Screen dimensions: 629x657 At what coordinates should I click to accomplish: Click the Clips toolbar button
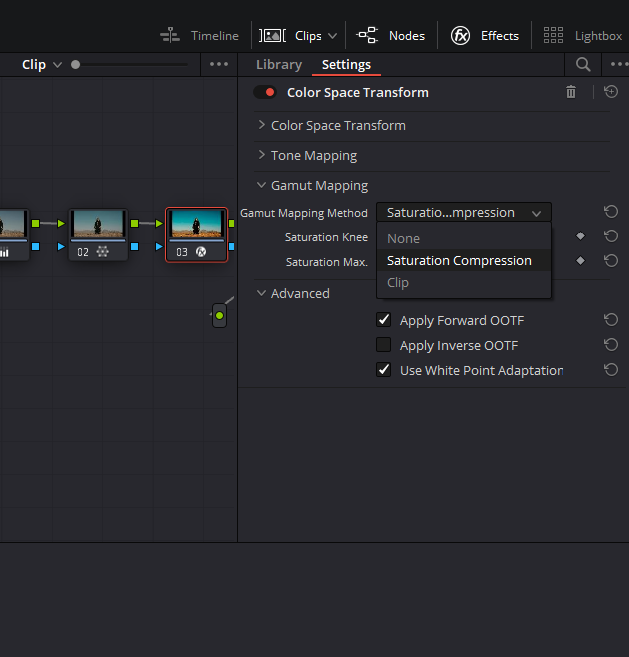pyautogui.click(x=290, y=36)
